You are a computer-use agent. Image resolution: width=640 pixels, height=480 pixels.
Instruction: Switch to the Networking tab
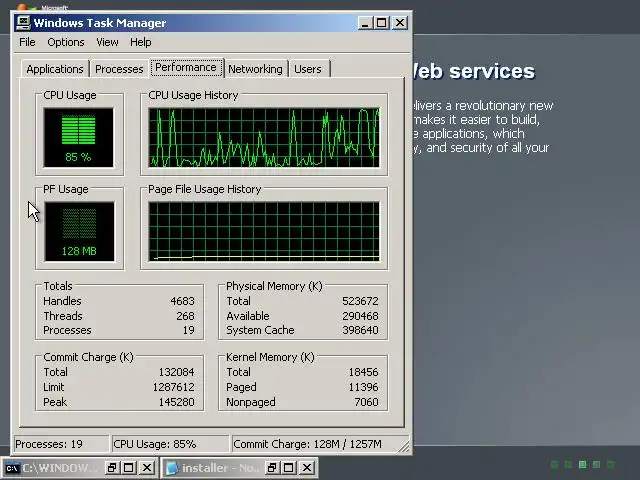coord(255,69)
